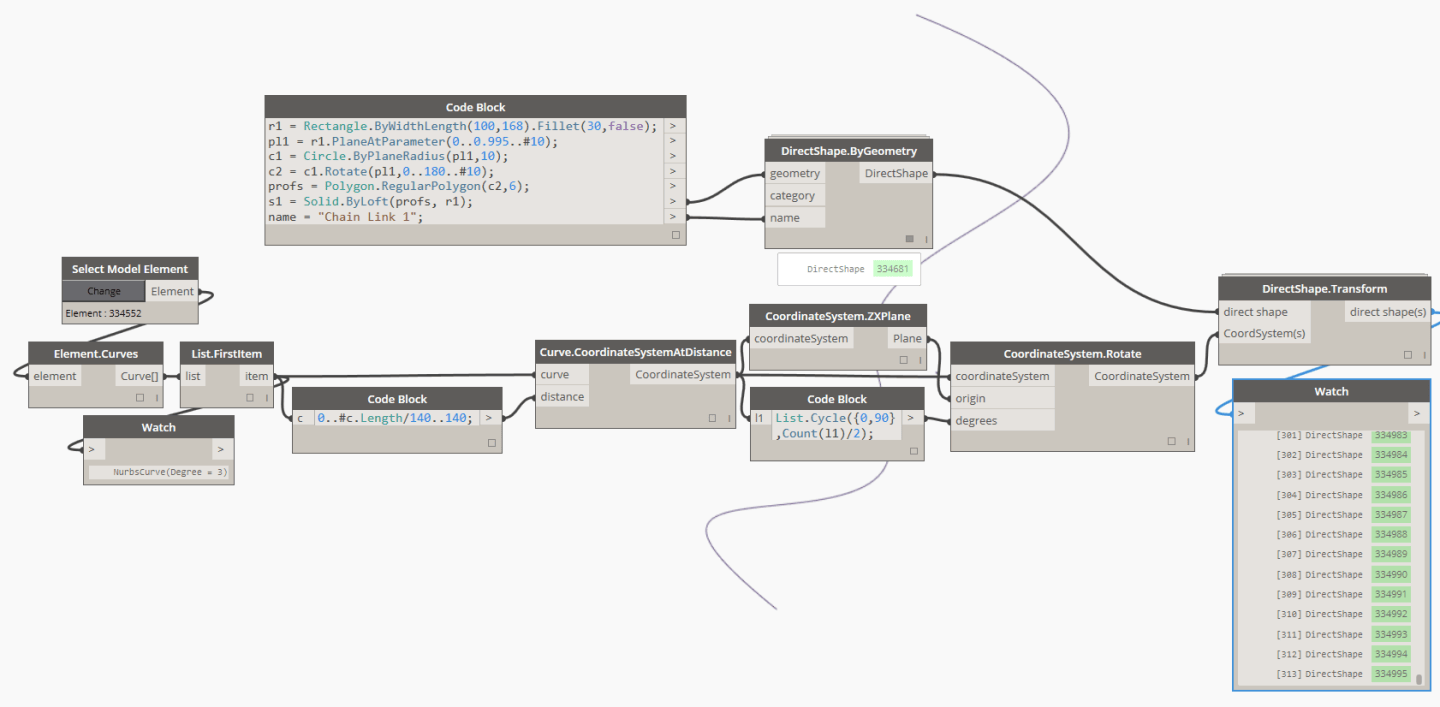
Task: Click the item output port on List.FirstItem
Action: click(x=256, y=376)
